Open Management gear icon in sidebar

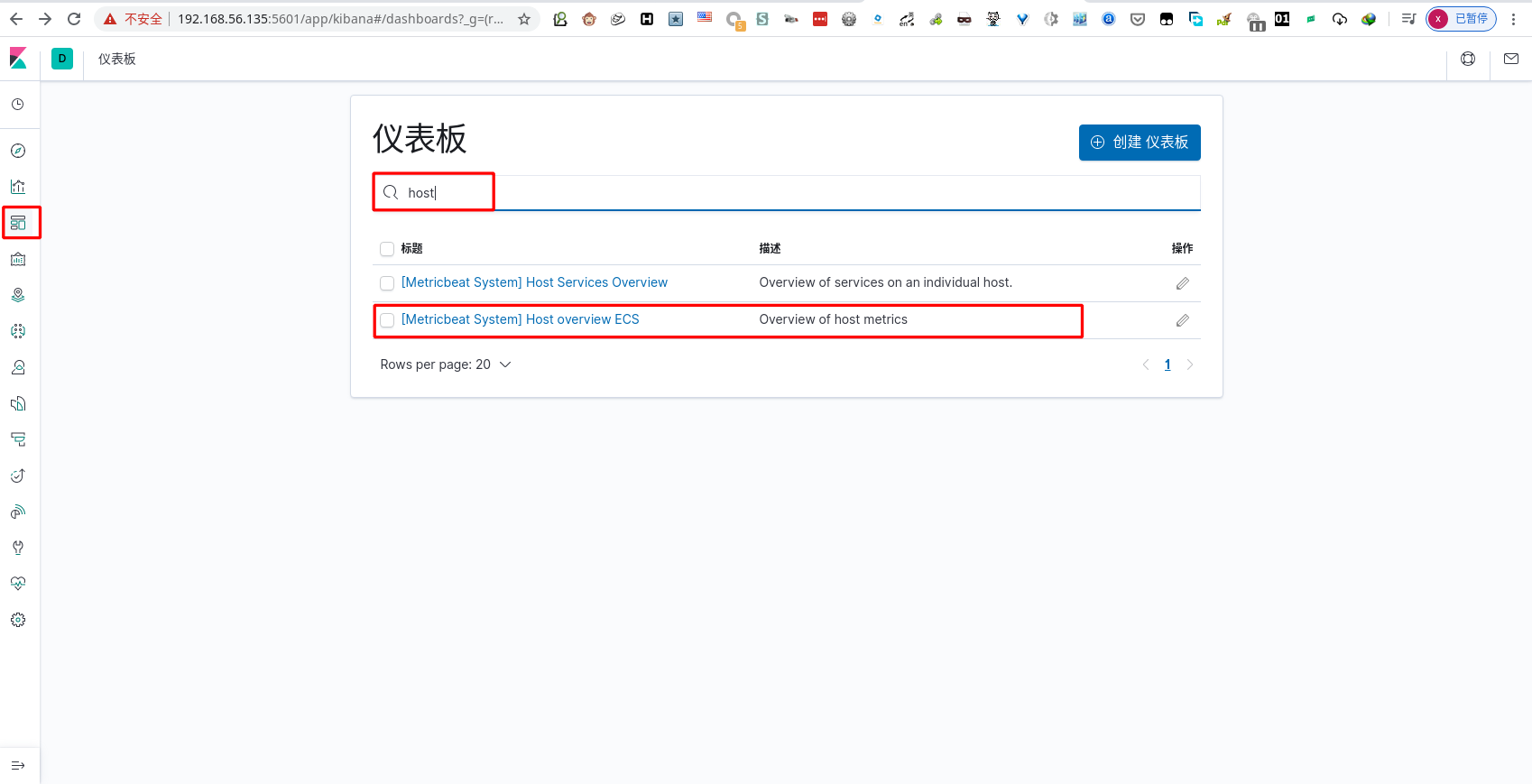[x=18, y=620]
